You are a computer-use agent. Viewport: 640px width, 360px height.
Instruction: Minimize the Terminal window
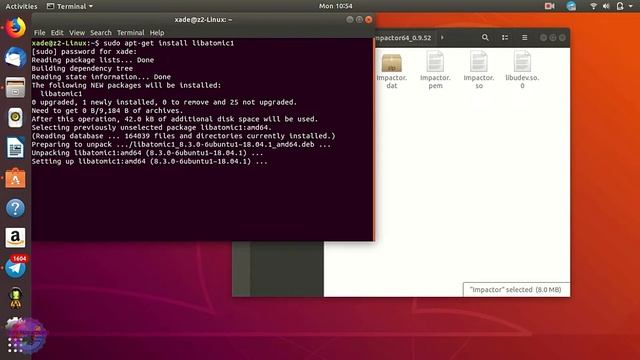pyautogui.click(x=350, y=20)
